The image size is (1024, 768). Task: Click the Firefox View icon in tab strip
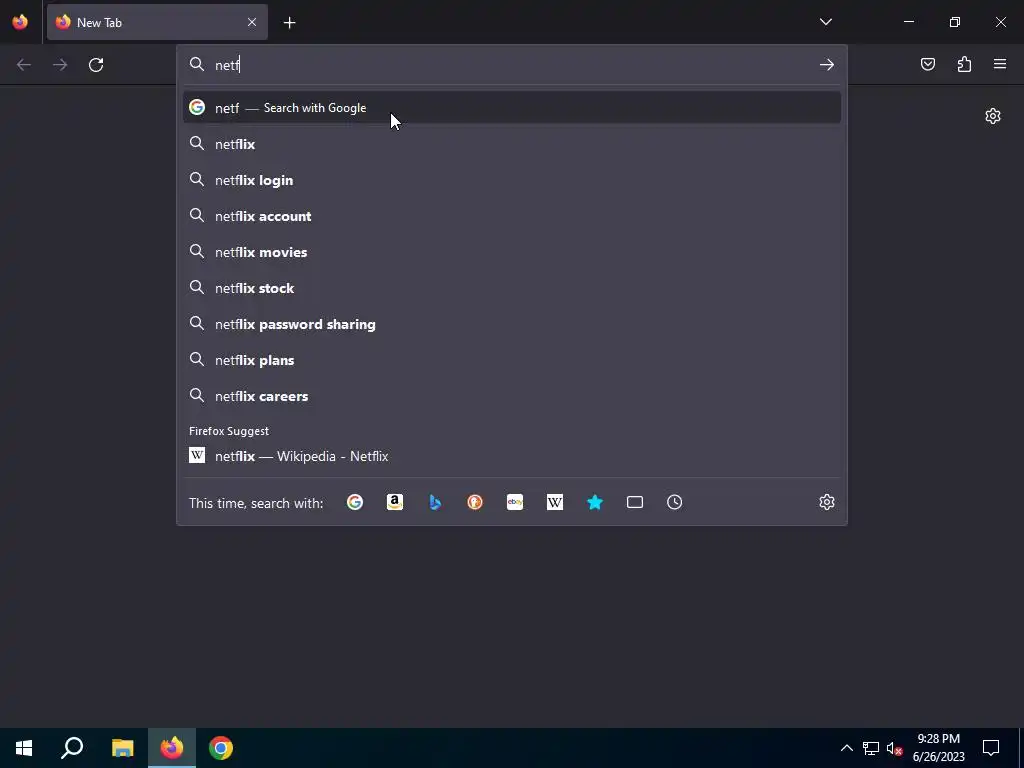click(20, 22)
